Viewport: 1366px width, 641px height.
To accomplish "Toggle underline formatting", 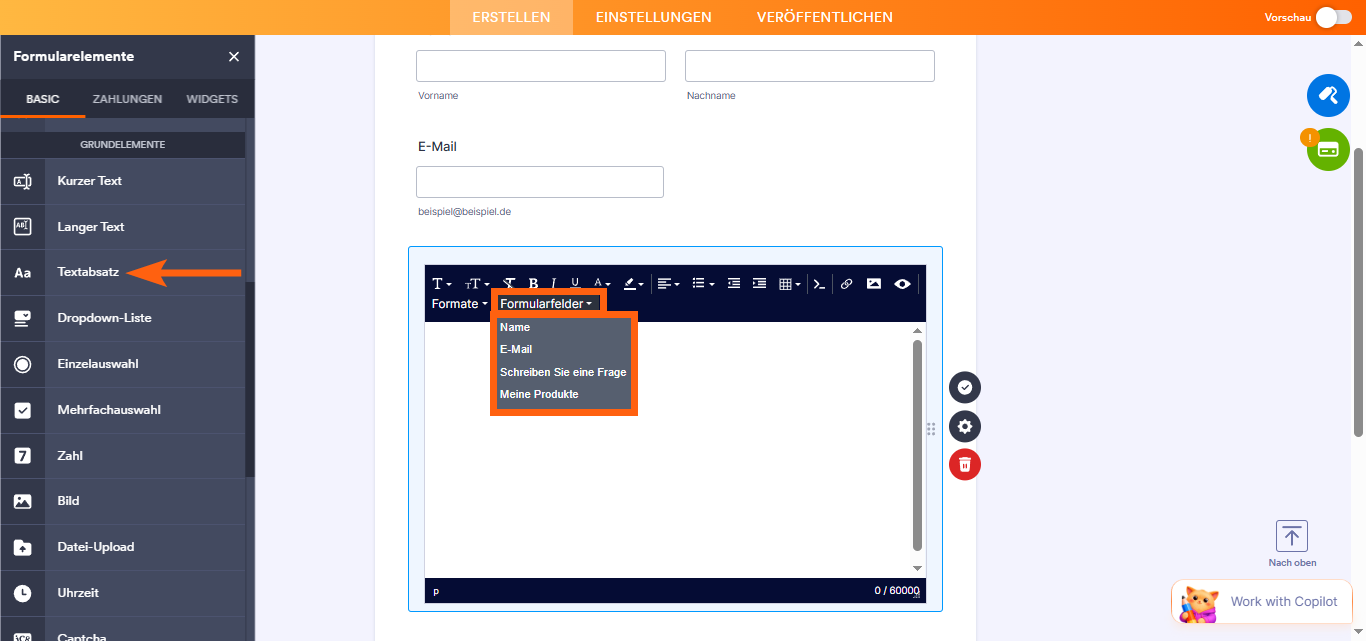I will click(x=575, y=284).
